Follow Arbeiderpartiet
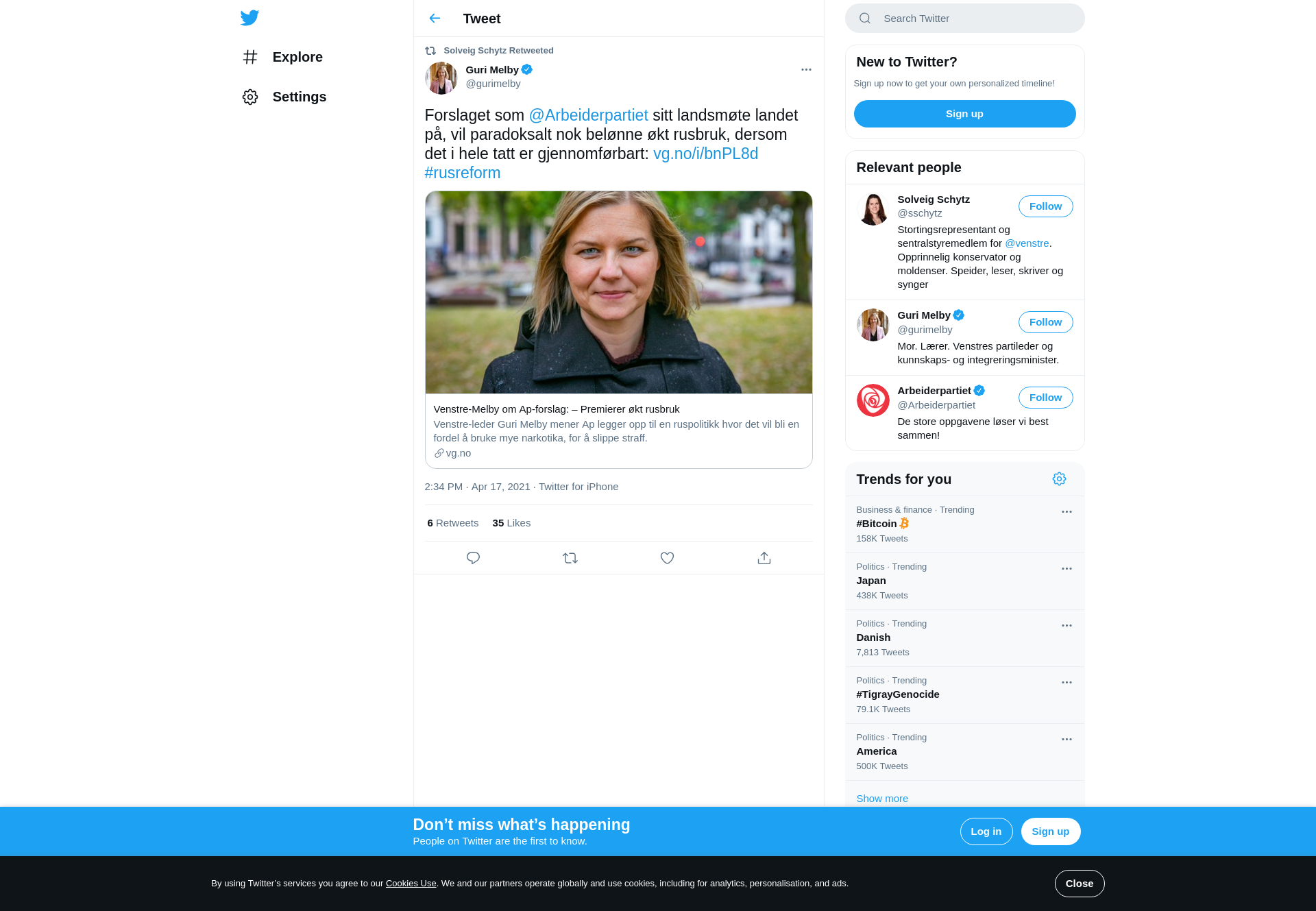This screenshot has height=911, width=1316. pyautogui.click(x=1045, y=398)
